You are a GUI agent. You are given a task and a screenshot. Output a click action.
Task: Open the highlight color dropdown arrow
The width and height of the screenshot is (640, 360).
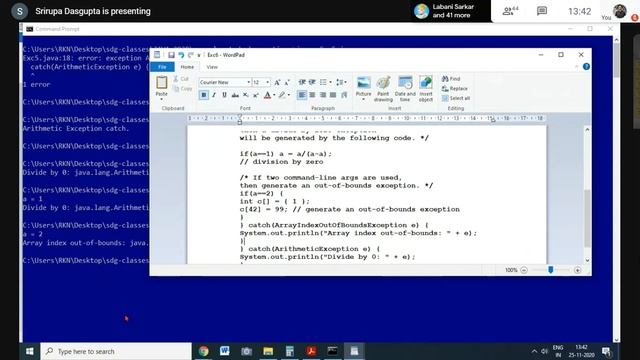pos(289,95)
